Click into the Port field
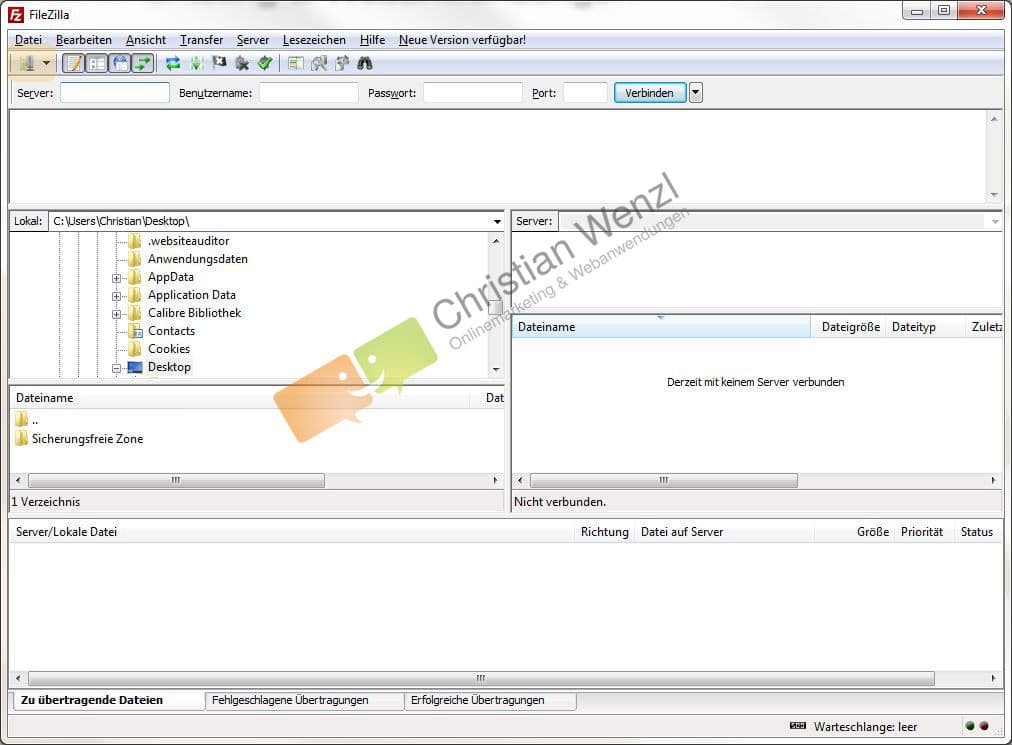This screenshot has width=1012, height=745. [585, 93]
